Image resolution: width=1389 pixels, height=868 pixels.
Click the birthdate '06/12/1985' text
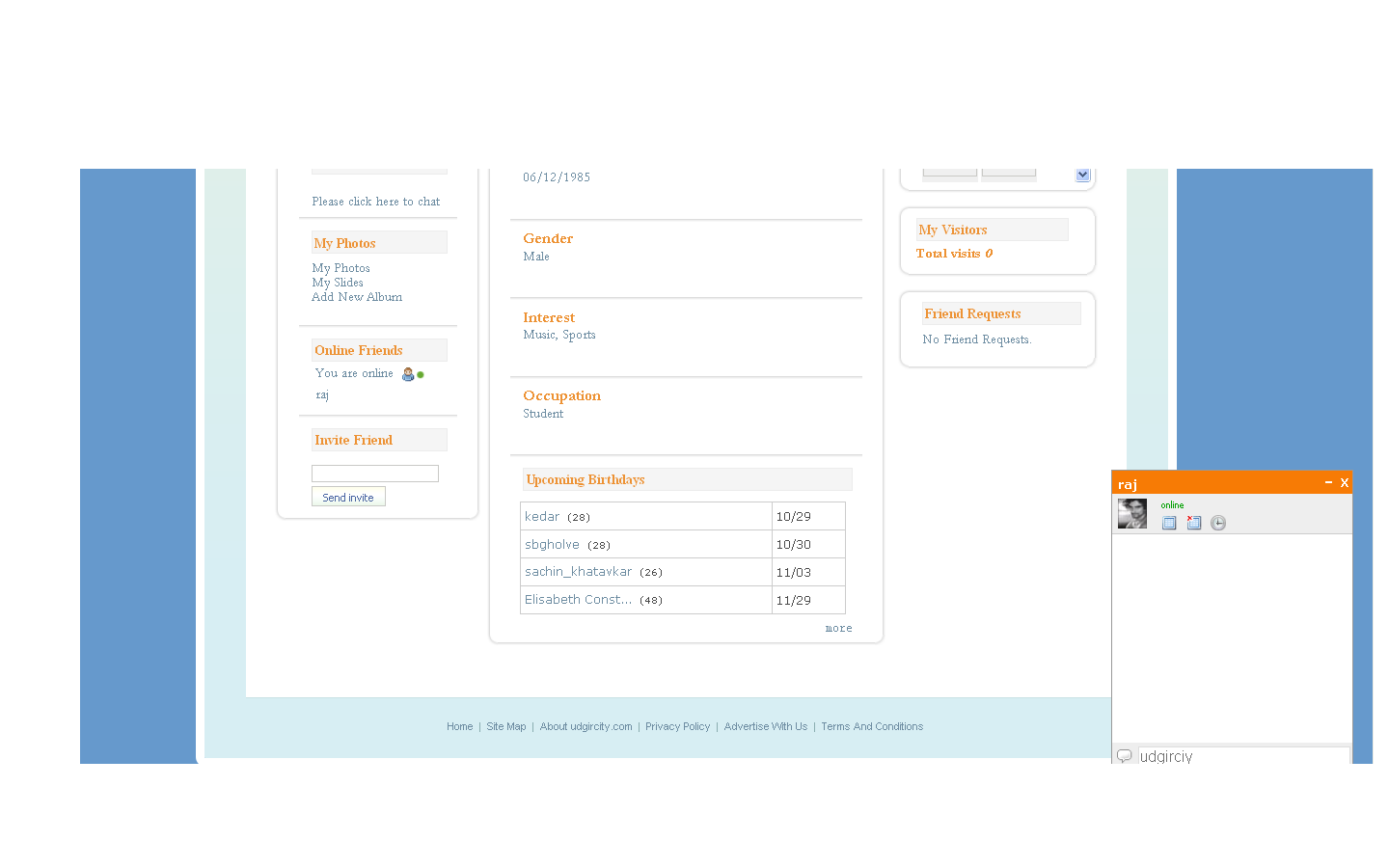tap(557, 177)
